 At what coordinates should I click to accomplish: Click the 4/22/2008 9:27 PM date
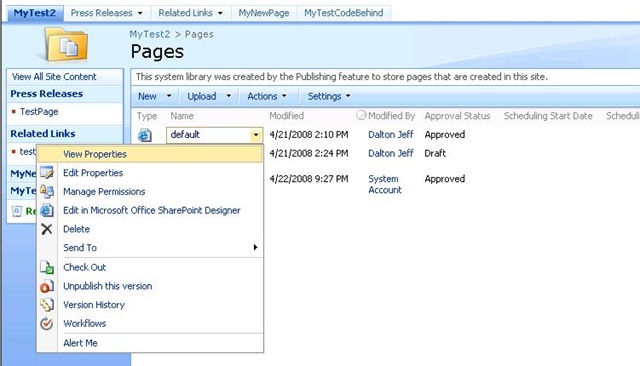[x=309, y=179]
